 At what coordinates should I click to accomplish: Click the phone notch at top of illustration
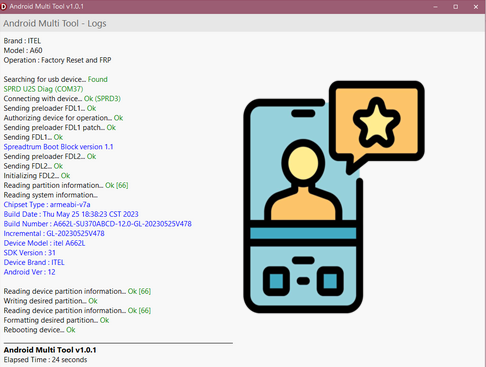coord(303,113)
